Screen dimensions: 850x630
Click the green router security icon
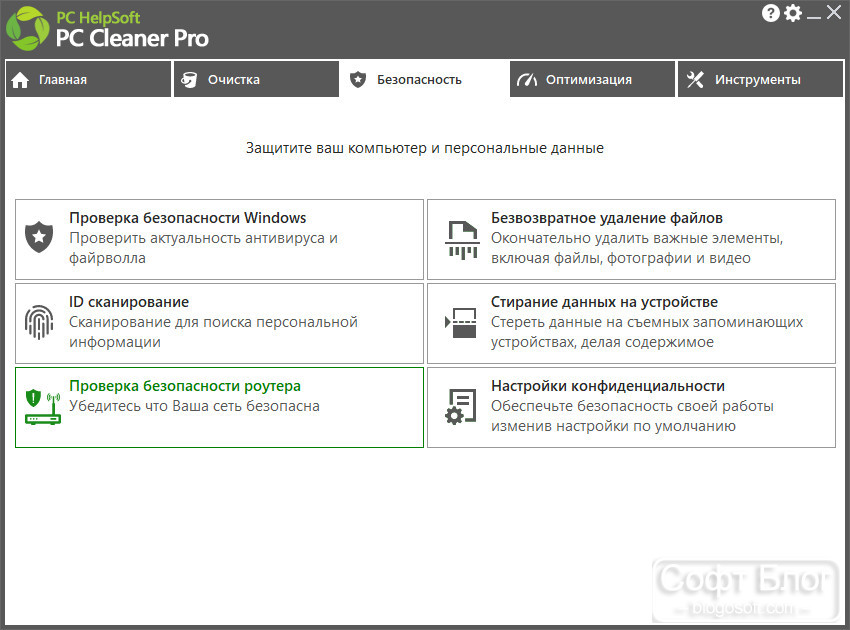pyautogui.click(x=43, y=407)
